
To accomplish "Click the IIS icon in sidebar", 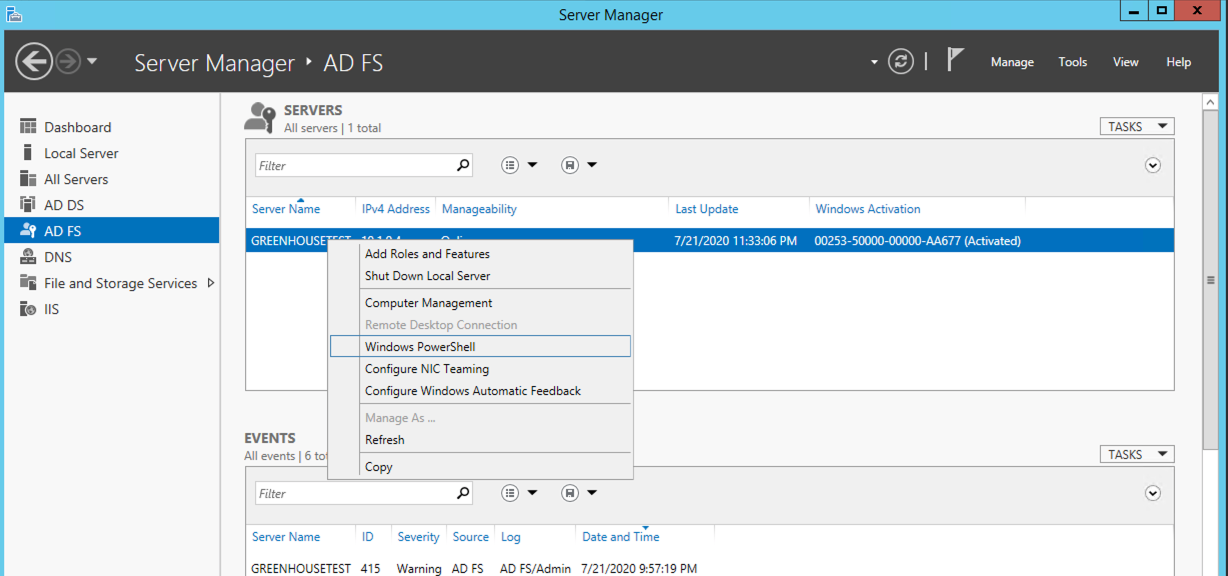I will click(x=28, y=309).
